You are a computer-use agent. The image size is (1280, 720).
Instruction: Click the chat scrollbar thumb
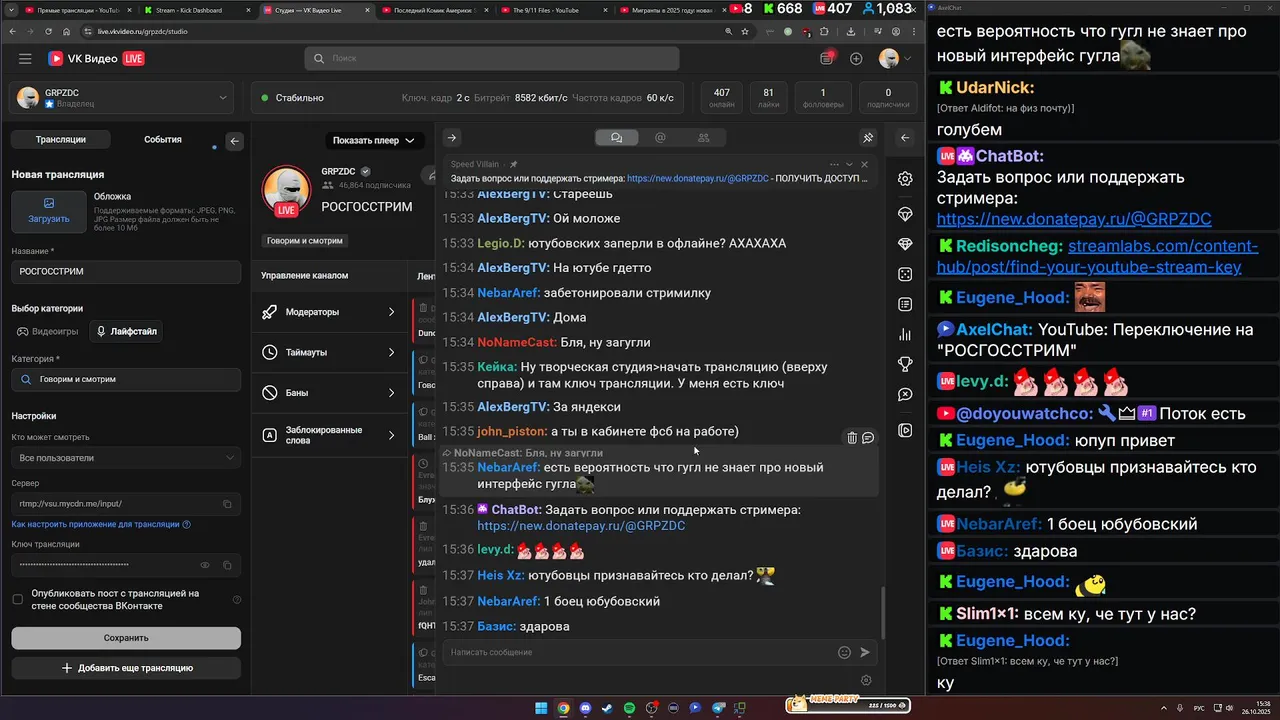pyautogui.click(x=882, y=612)
